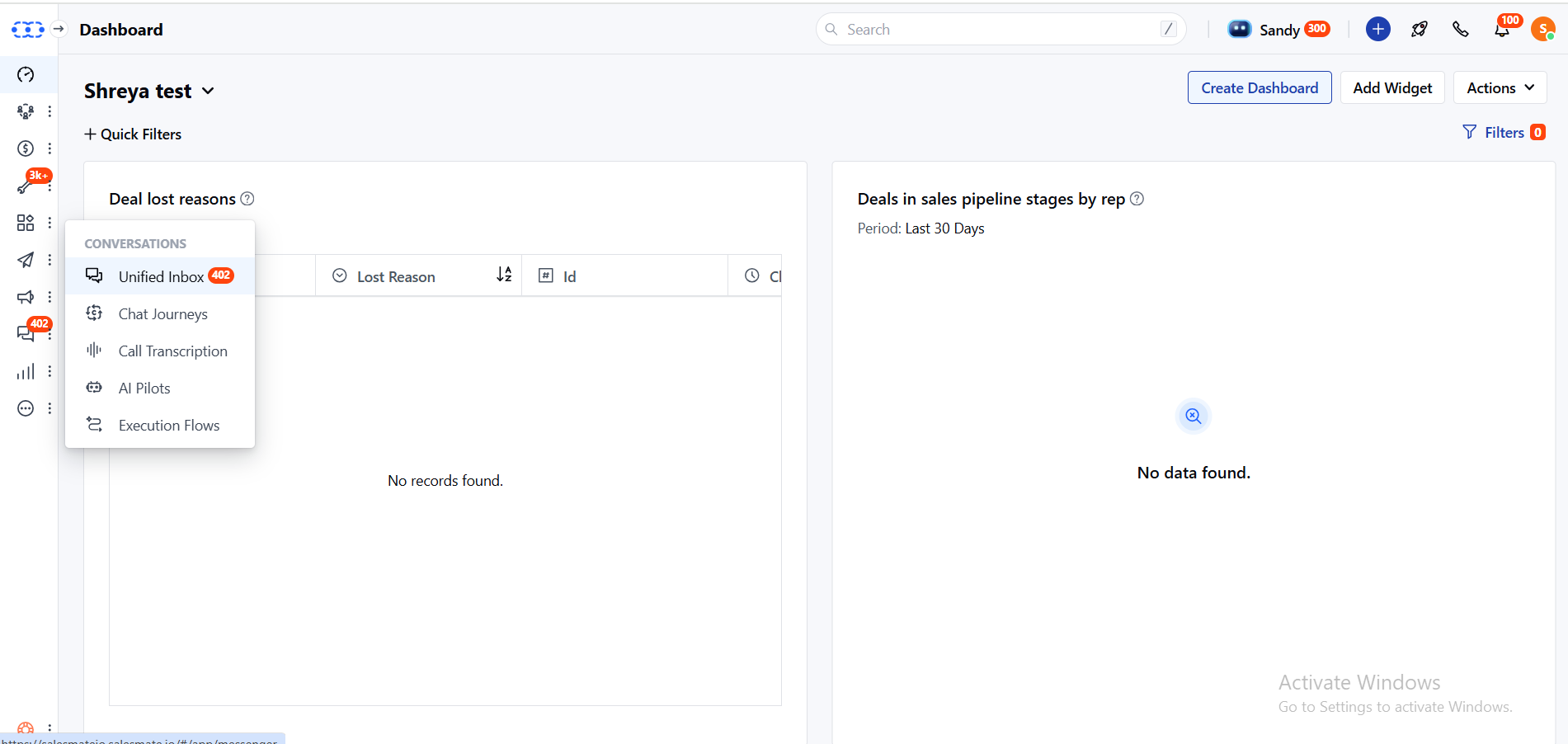Image resolution: width=1568 pixels, height=744 pixels.
Task: Select the megaphone broadcast icon in sidebar
Action: coord(25,297)
